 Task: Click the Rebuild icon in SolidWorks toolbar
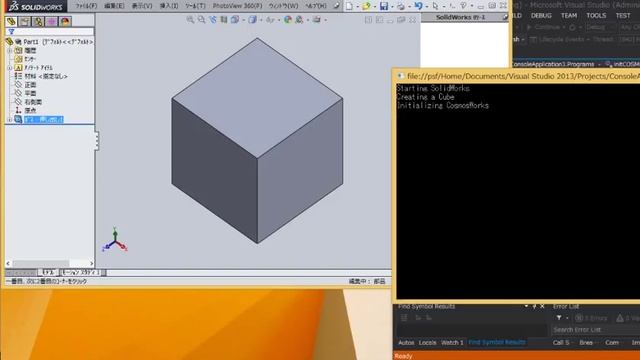tap(451, 6)
